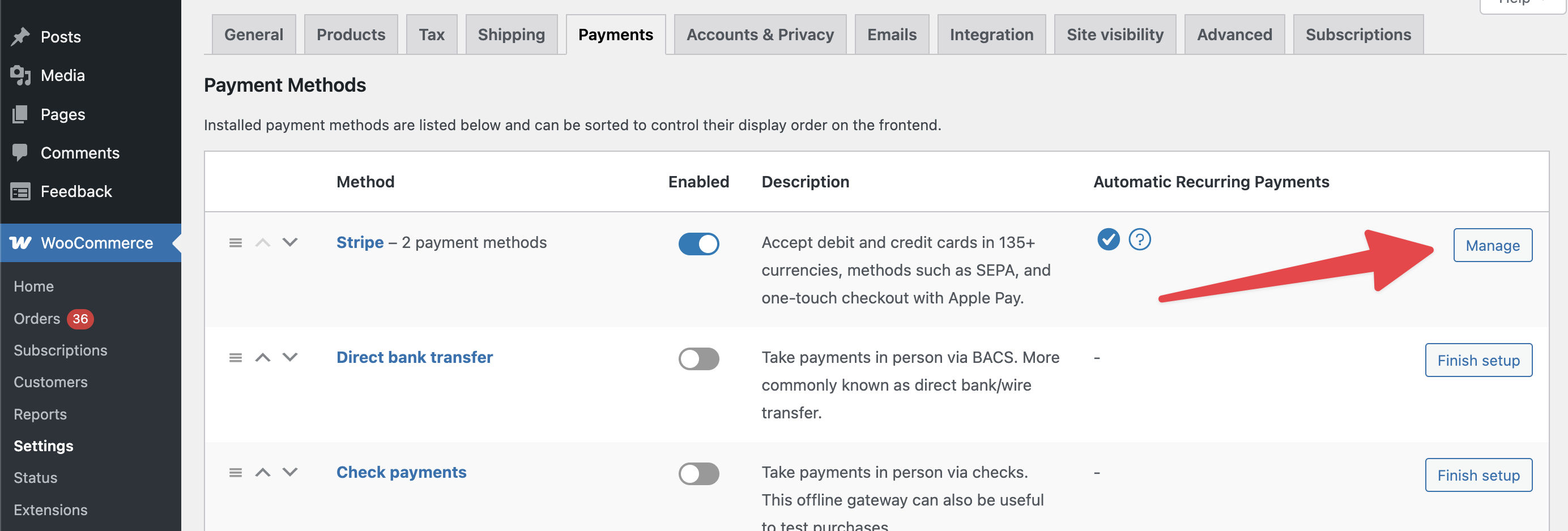The width and height of the screenshot is (1568, 531).
Task: Disable the Stripe payment method toggle
Action: pos(698,244)
